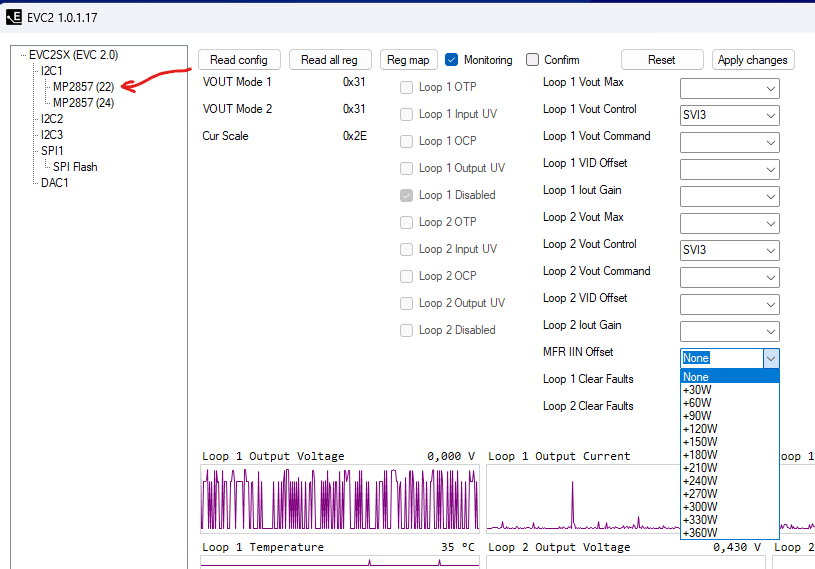Select +60W in the IIN Offset list

click(730, 403)
